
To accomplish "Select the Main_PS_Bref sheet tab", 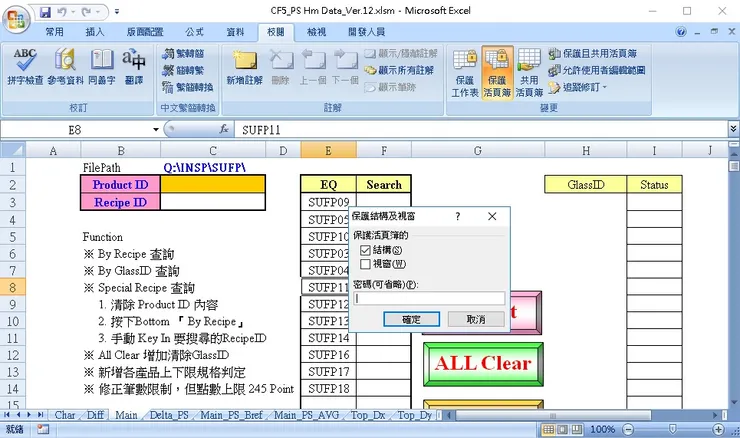I will point(232,415).
